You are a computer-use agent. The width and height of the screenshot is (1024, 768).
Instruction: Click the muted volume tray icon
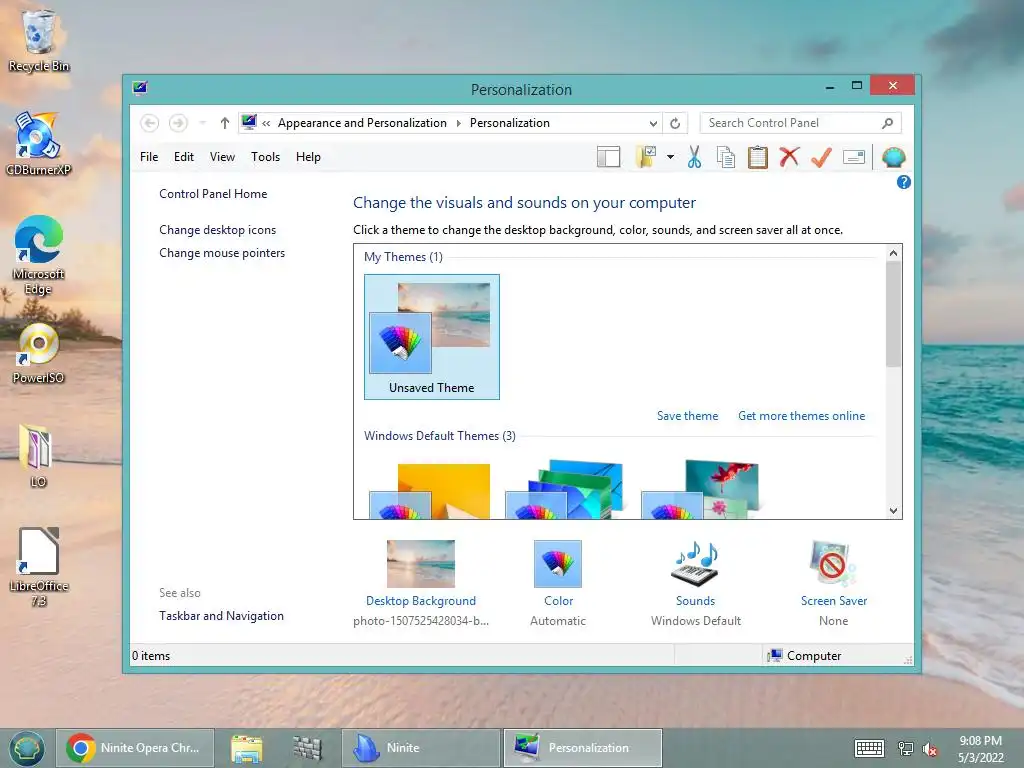[x=930, y=749]
